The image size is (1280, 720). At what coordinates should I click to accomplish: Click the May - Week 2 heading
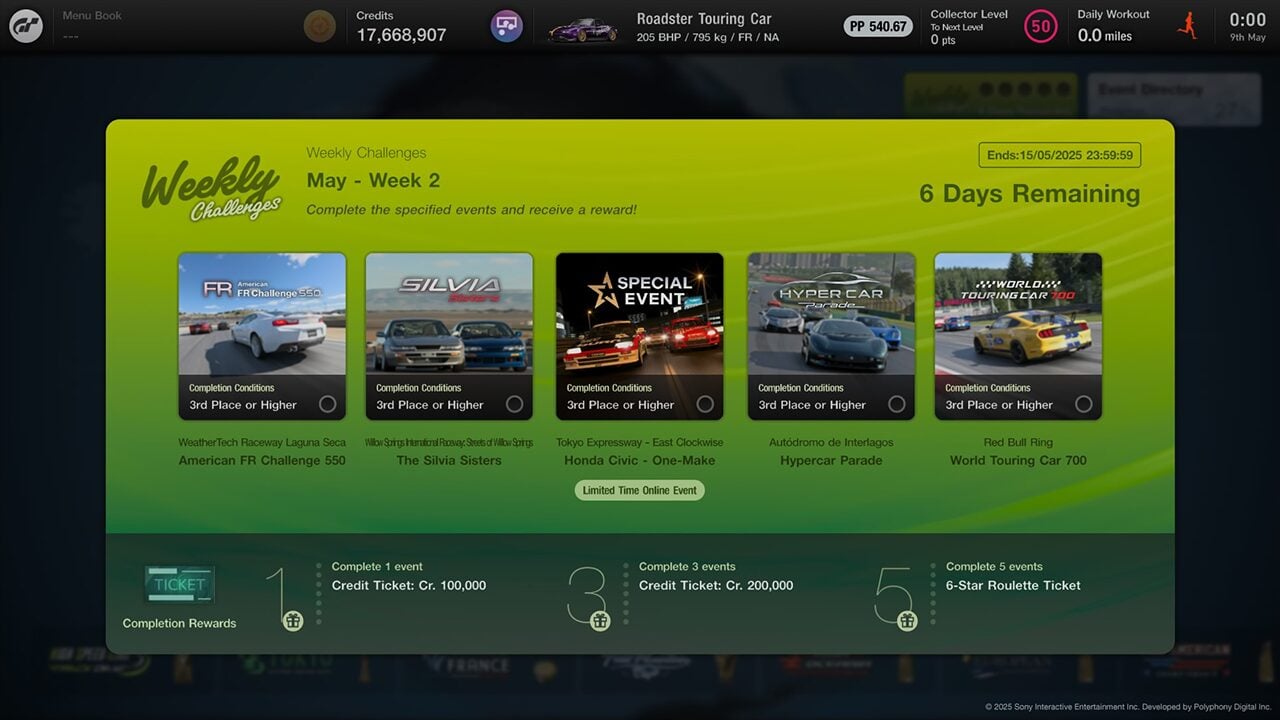coord(373,180)
